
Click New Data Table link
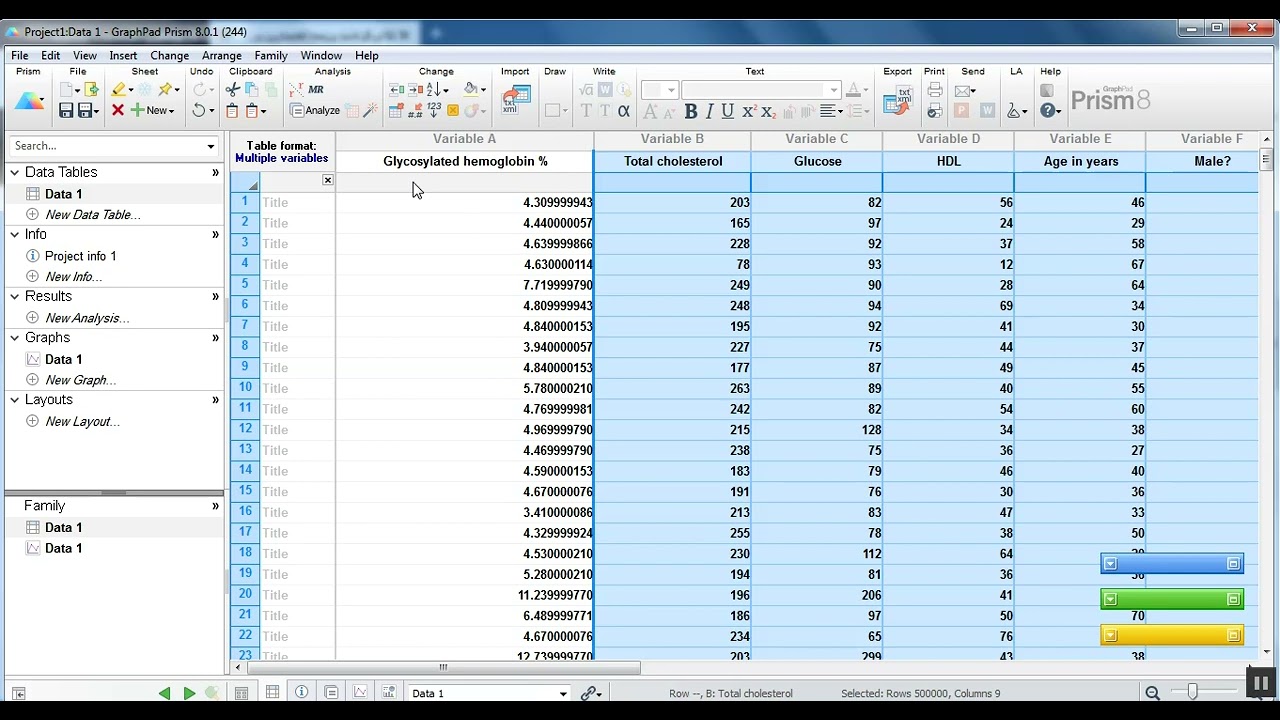pyautogui.click(x=92, y=215)
